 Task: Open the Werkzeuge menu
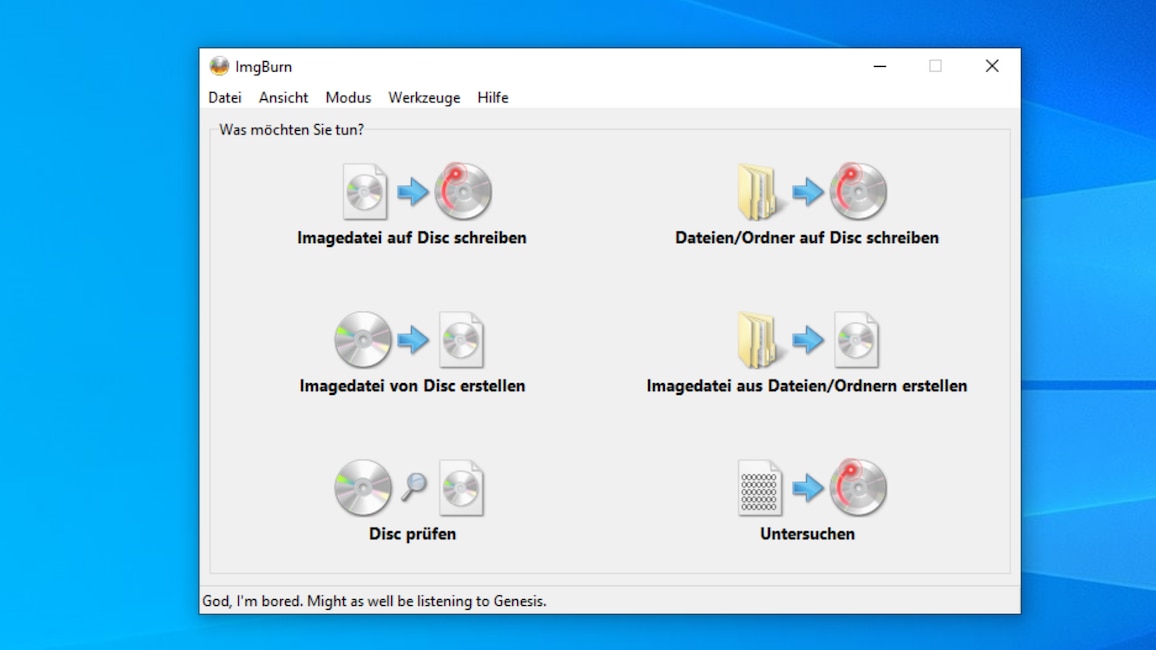424,97
